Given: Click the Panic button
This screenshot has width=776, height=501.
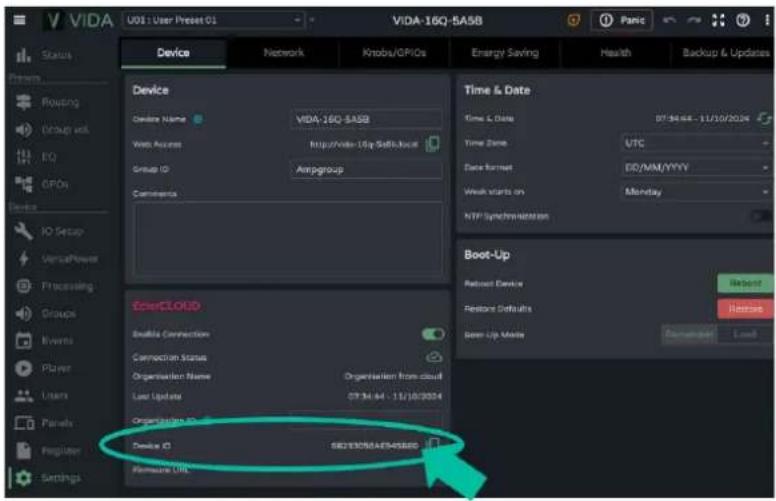Looking at the screenshot, I should 622,20.
